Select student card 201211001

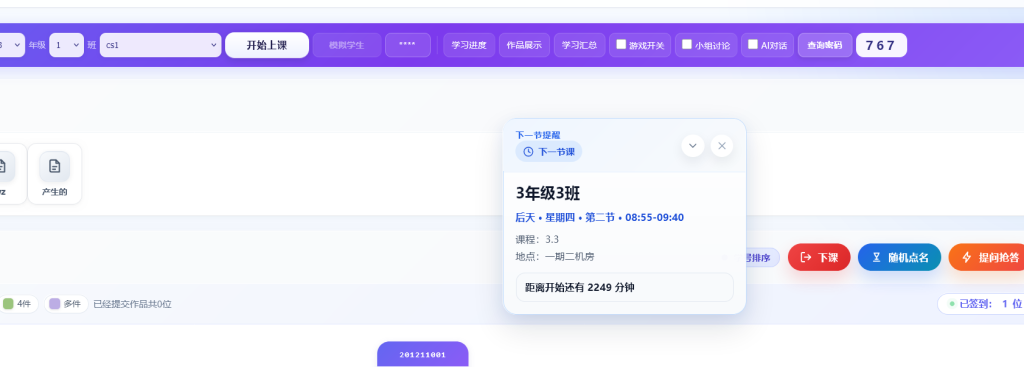pyautogui.click(x=423, y=354)
